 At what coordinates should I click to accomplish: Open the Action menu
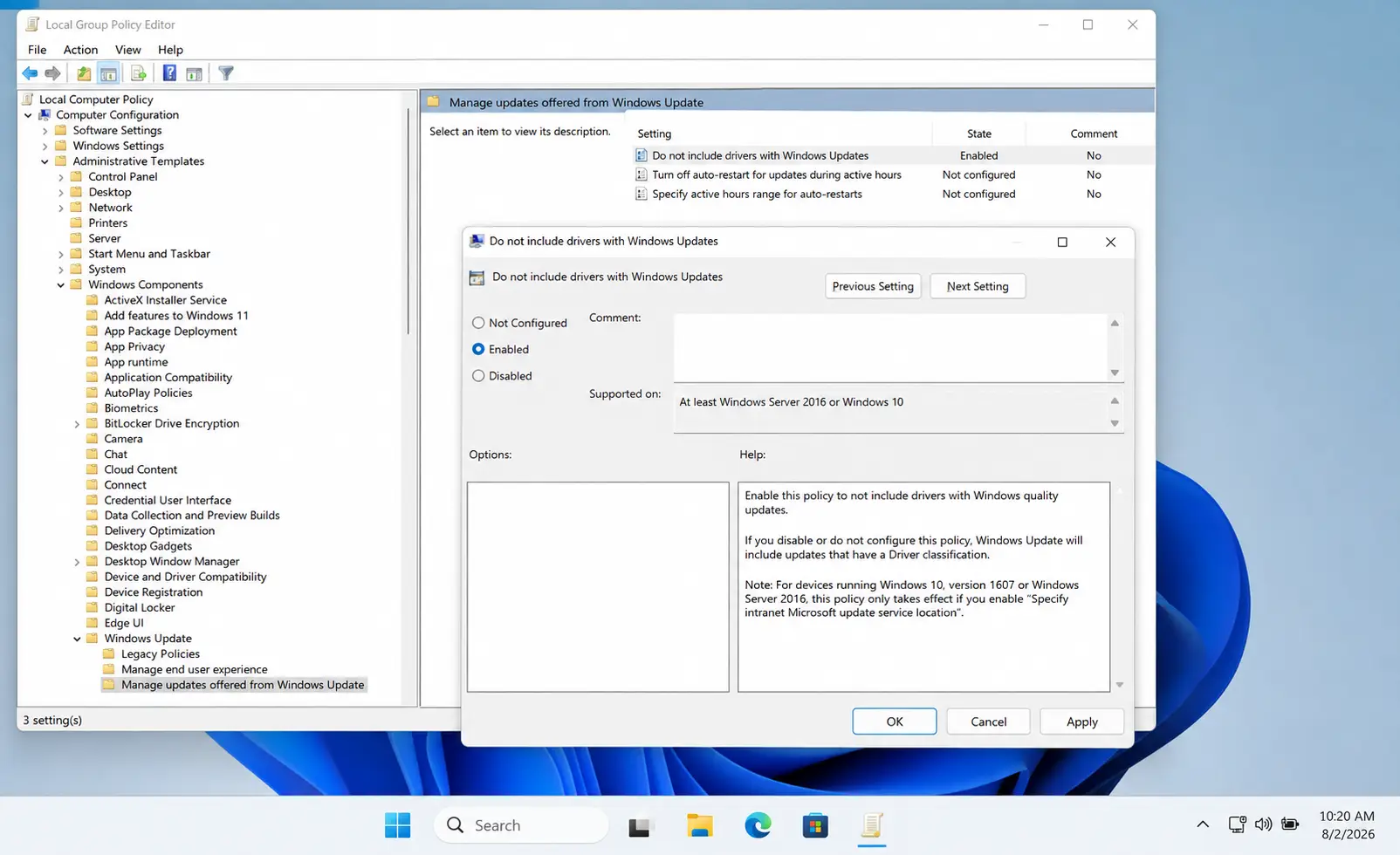point(80,50)
